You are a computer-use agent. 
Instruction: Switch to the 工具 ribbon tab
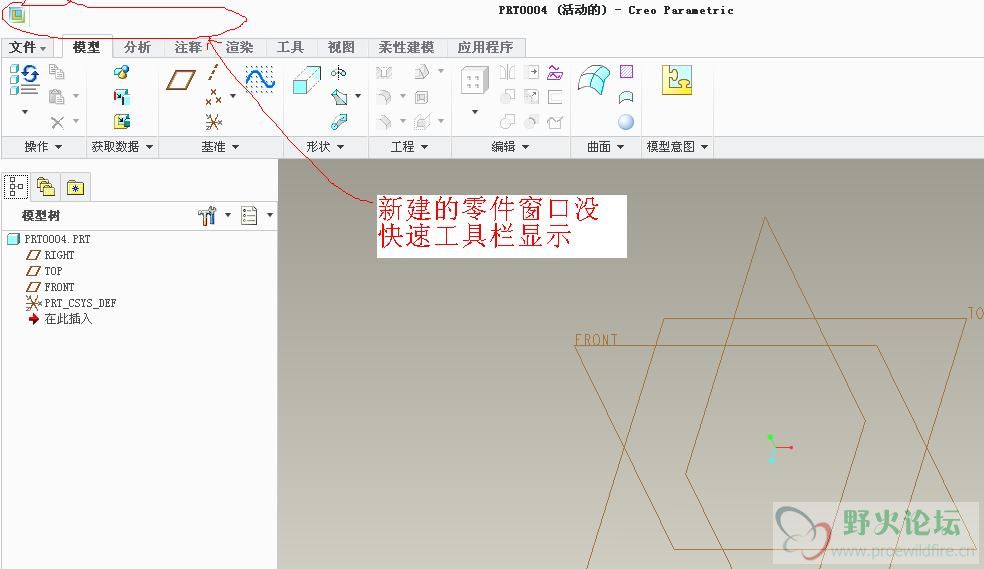pyautogui.click(x=290, y=47)
